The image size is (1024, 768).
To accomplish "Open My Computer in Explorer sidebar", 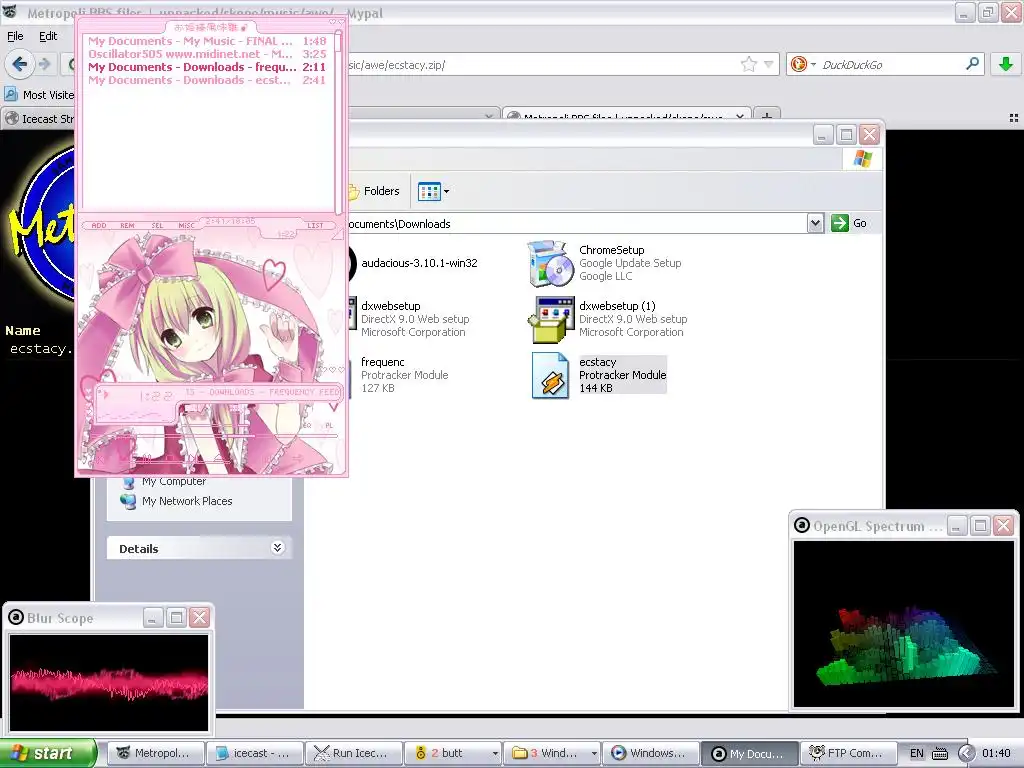I will point(174,481).
